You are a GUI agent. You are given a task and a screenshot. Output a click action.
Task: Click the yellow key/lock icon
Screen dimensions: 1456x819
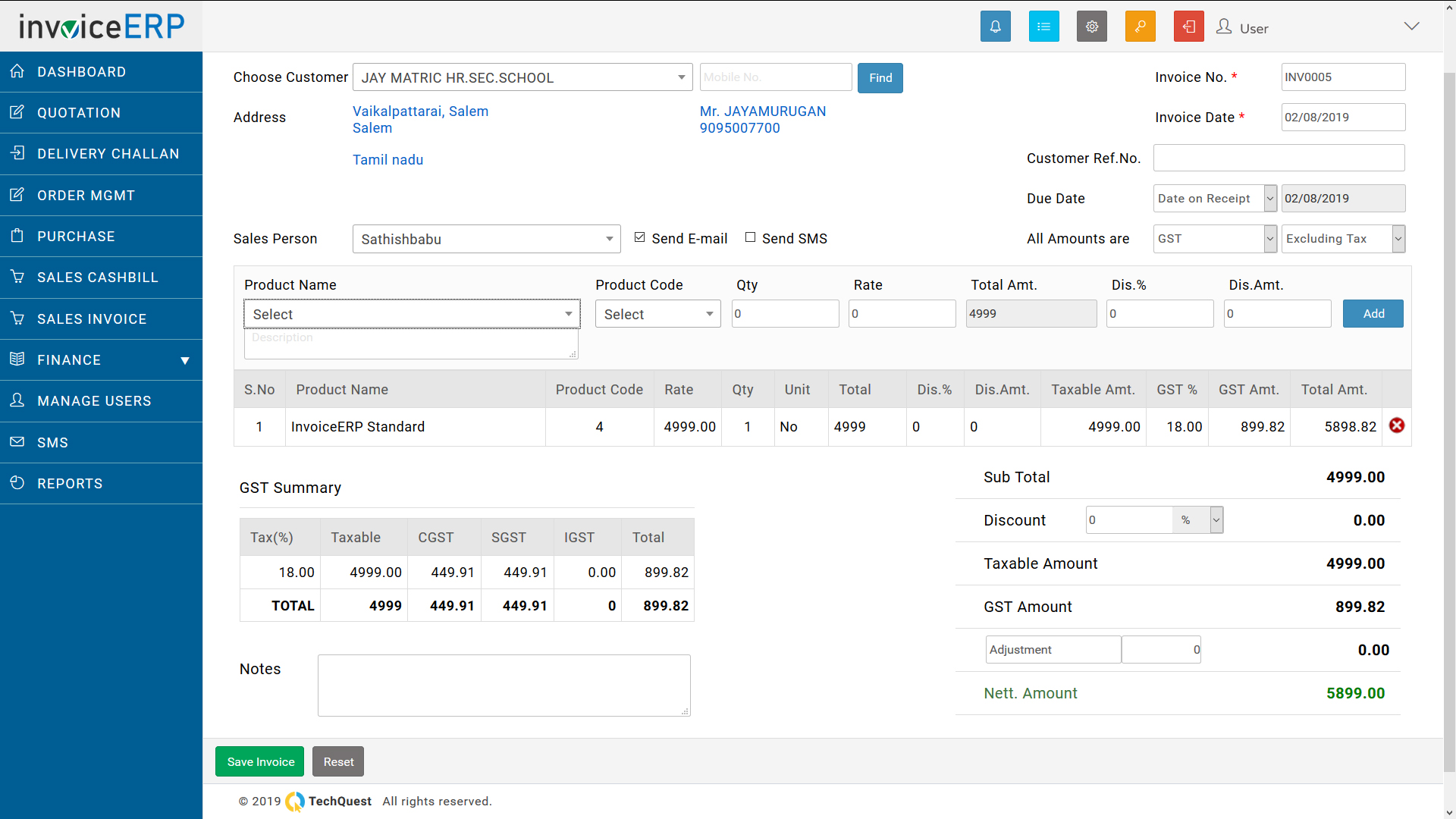pyautogui.click(x=1140, y=28)
